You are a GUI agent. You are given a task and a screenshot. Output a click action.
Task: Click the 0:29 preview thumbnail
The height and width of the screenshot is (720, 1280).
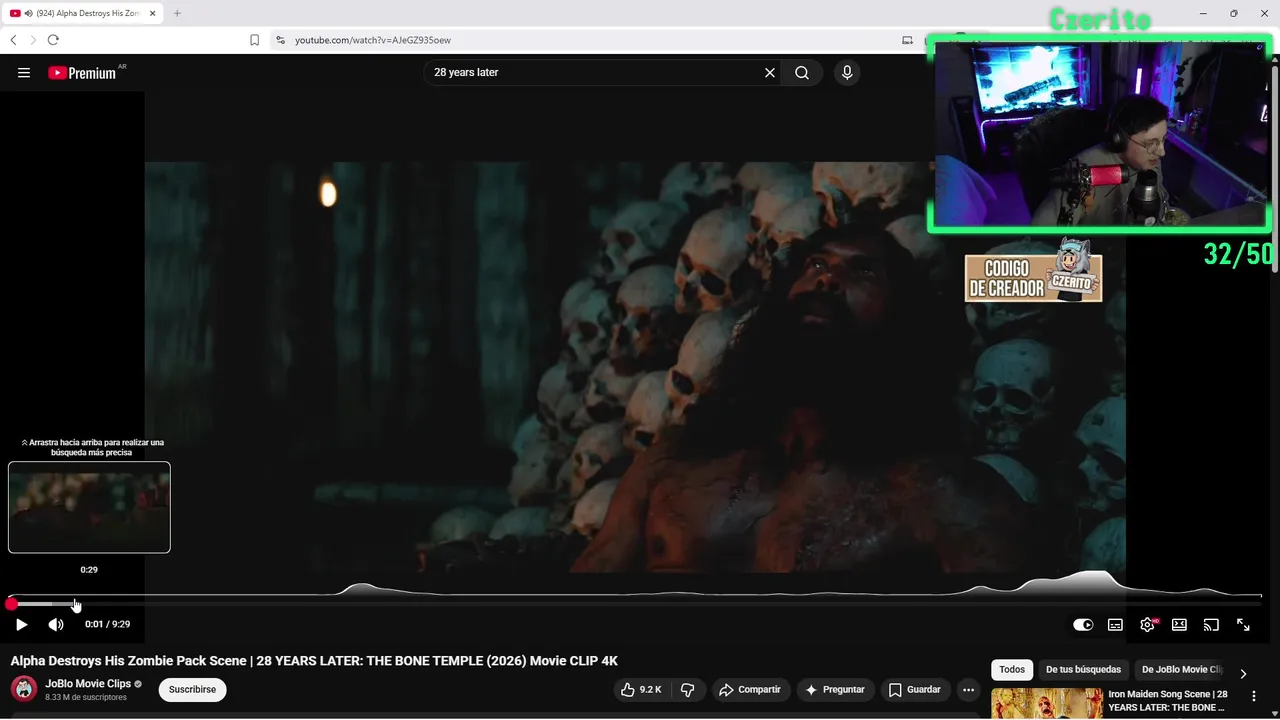(89, 507)
